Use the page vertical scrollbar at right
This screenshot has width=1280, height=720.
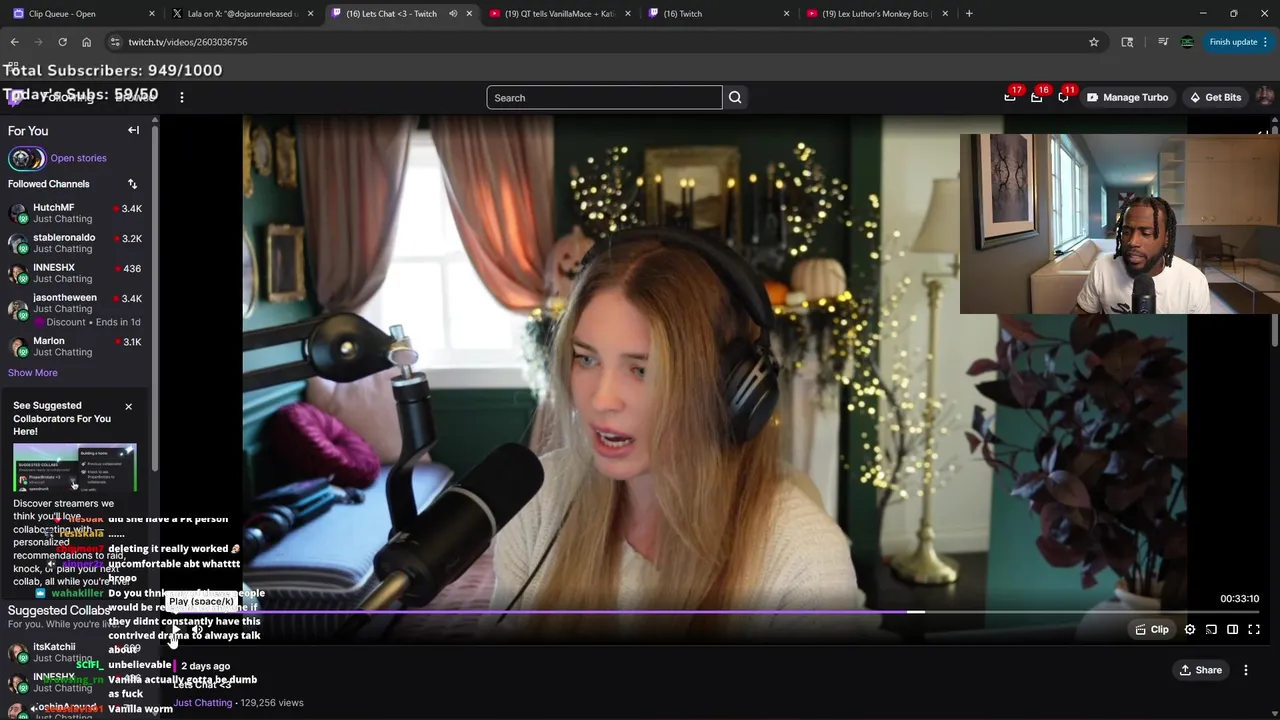tap(1276, 235)
